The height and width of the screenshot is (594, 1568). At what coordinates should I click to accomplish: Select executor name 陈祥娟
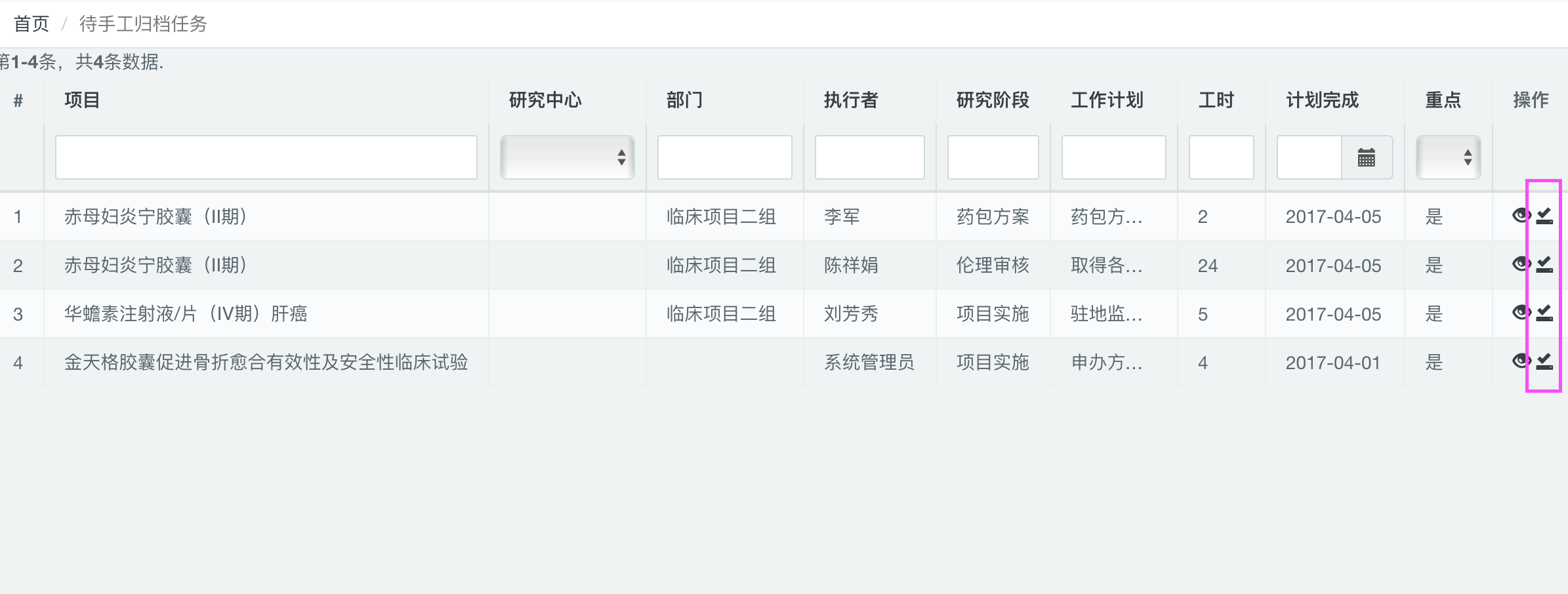click(x=851, y=266)
